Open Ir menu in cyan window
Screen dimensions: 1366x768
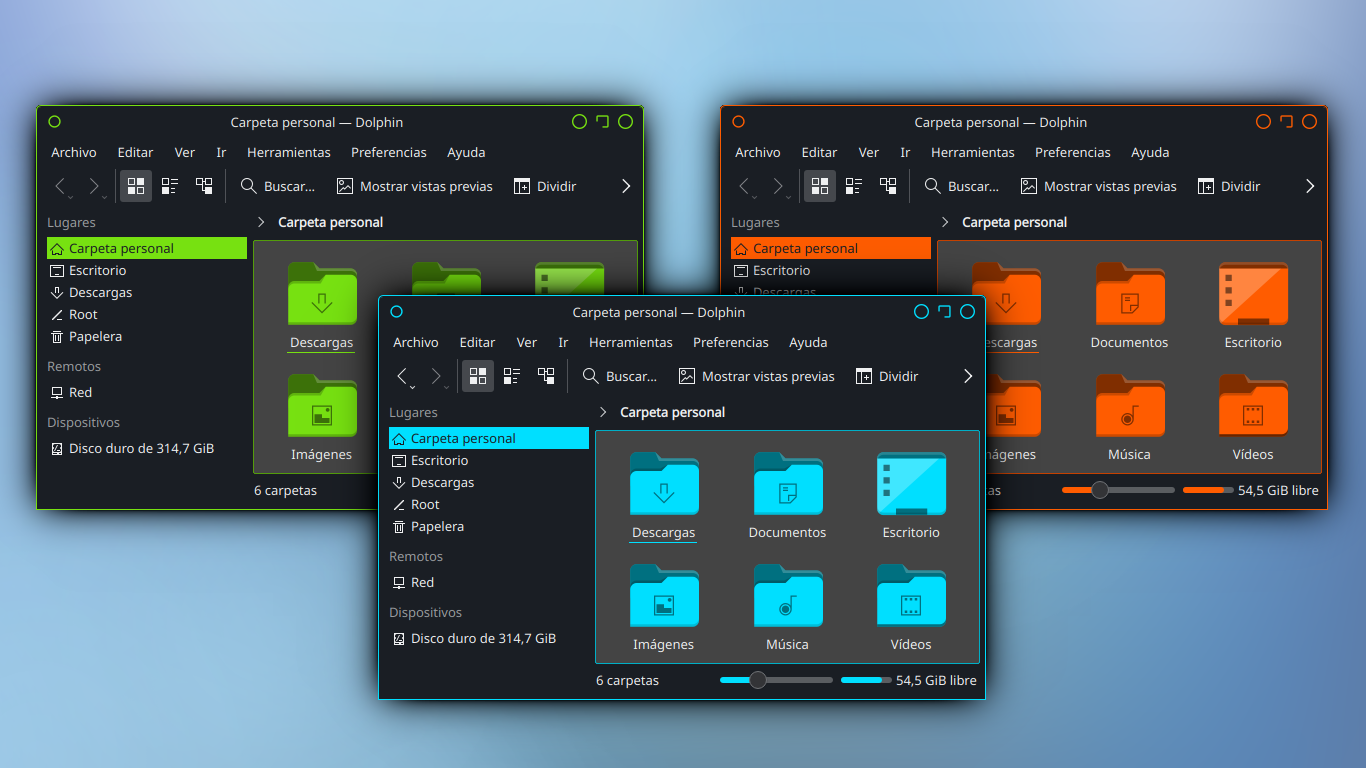(563, 342)
